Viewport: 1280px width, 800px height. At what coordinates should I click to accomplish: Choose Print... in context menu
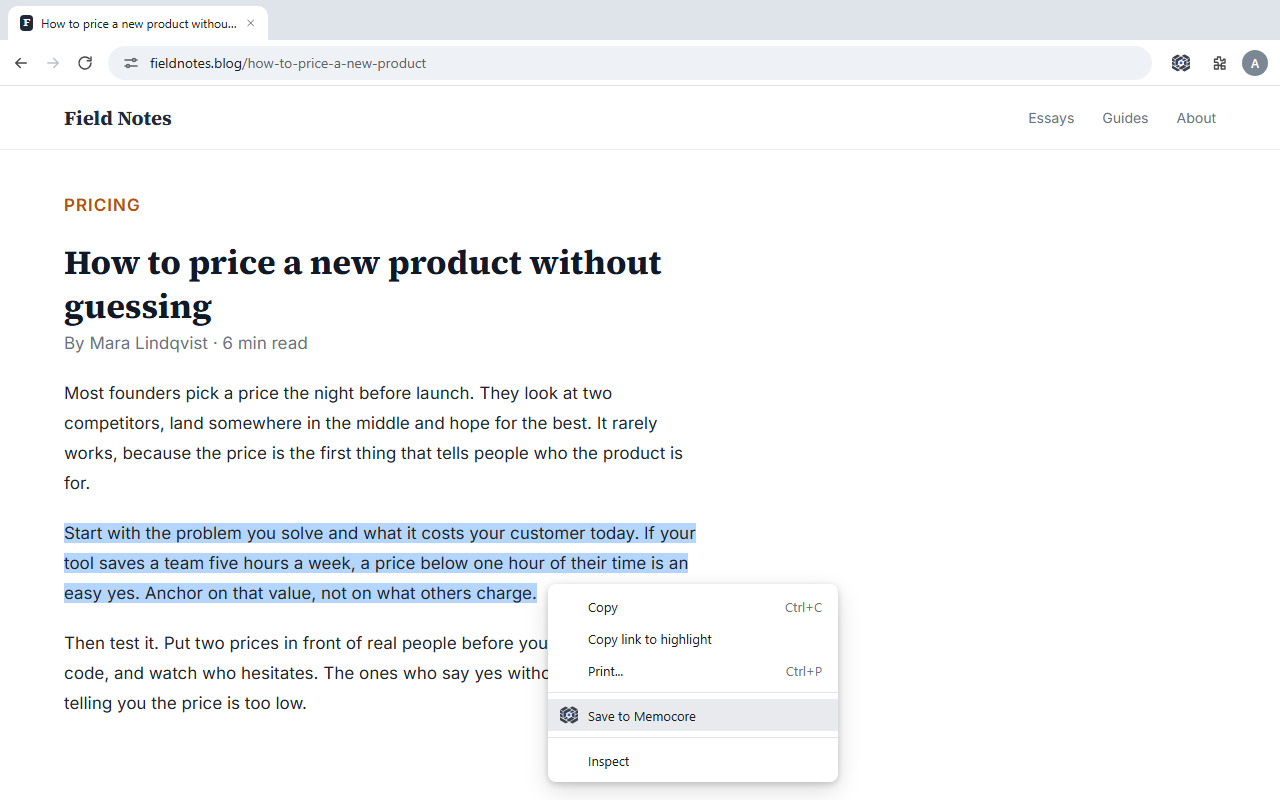(693, 671)
